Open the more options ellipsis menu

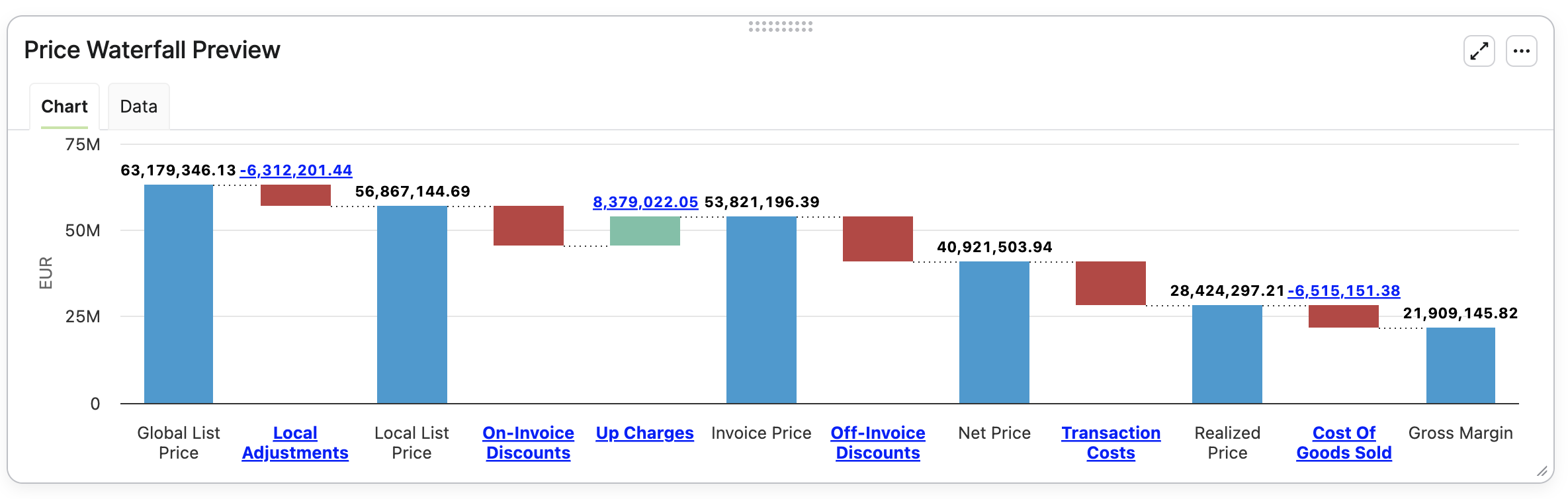(x=1521, y=51)
